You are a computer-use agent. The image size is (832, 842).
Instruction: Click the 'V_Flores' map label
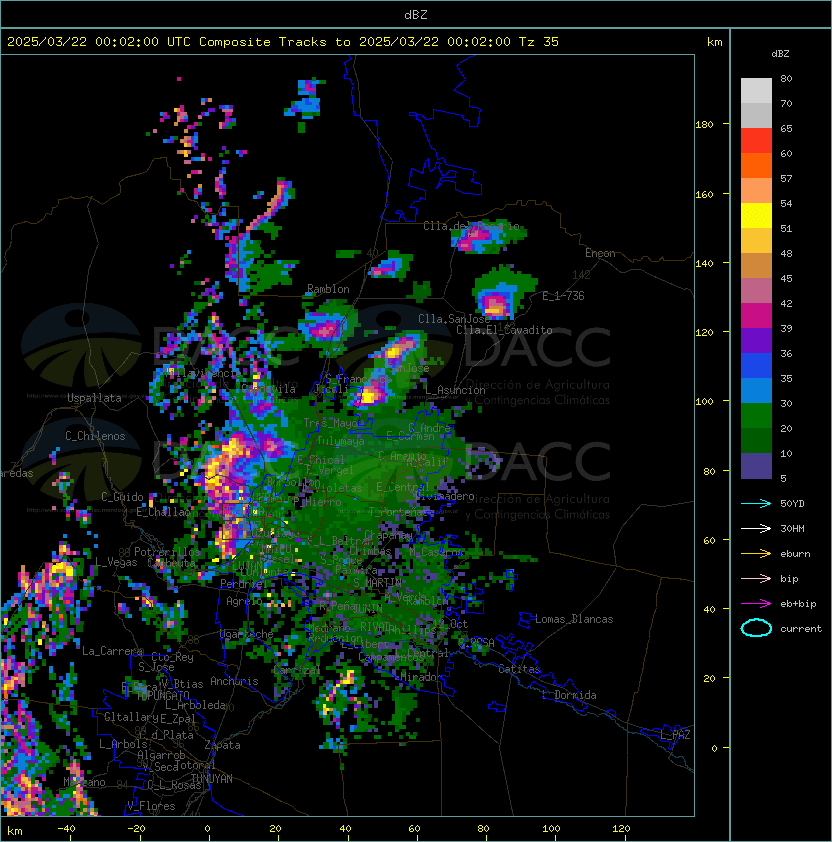151,806
